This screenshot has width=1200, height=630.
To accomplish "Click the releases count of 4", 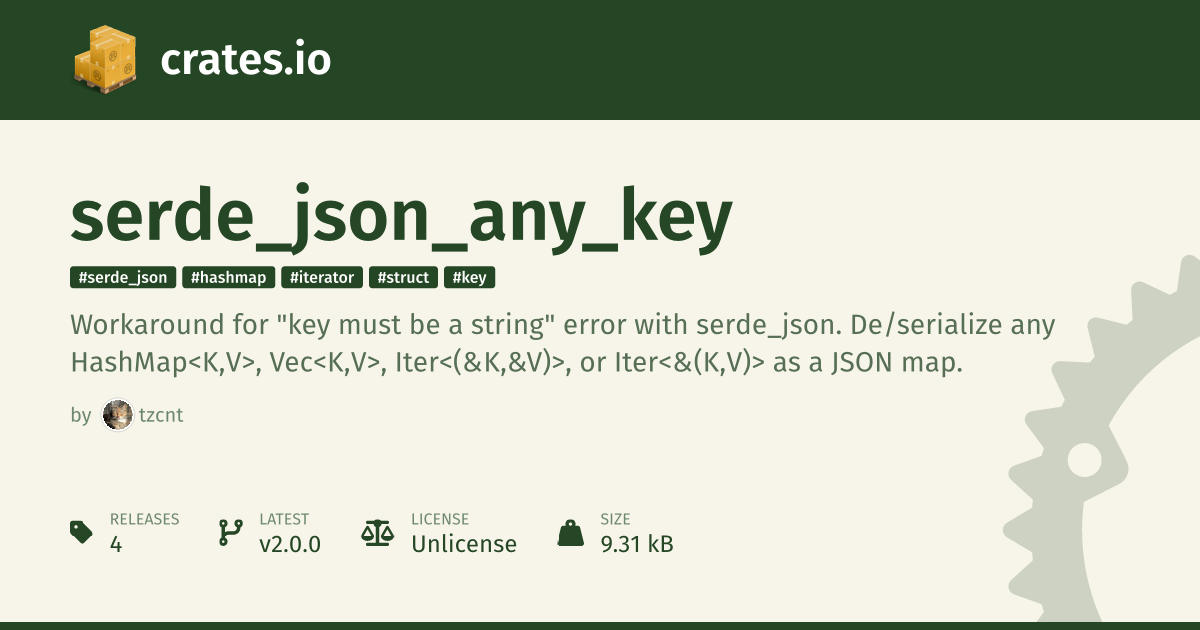I will (116, 544).
